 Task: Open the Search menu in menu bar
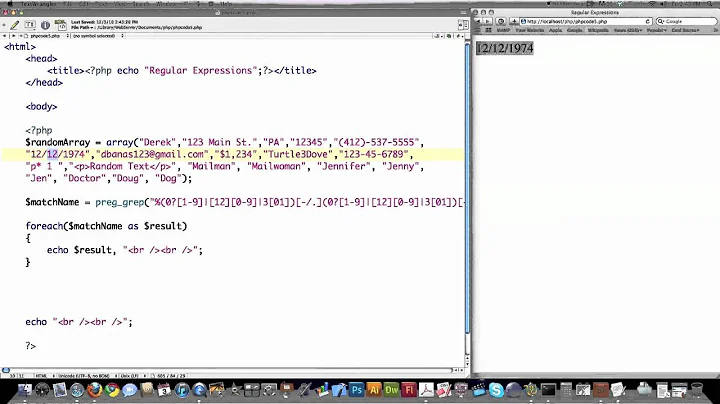[x=141, y=4]
